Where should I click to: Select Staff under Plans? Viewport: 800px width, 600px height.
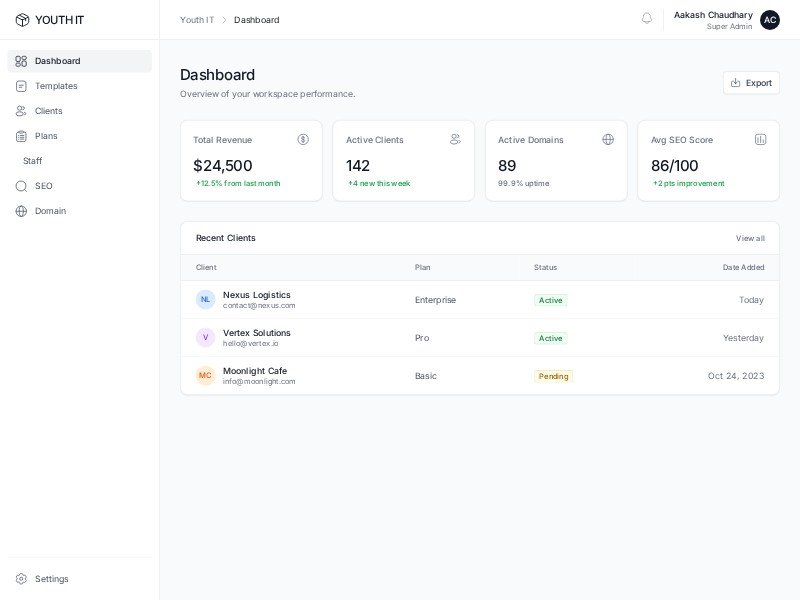point(33,161)
